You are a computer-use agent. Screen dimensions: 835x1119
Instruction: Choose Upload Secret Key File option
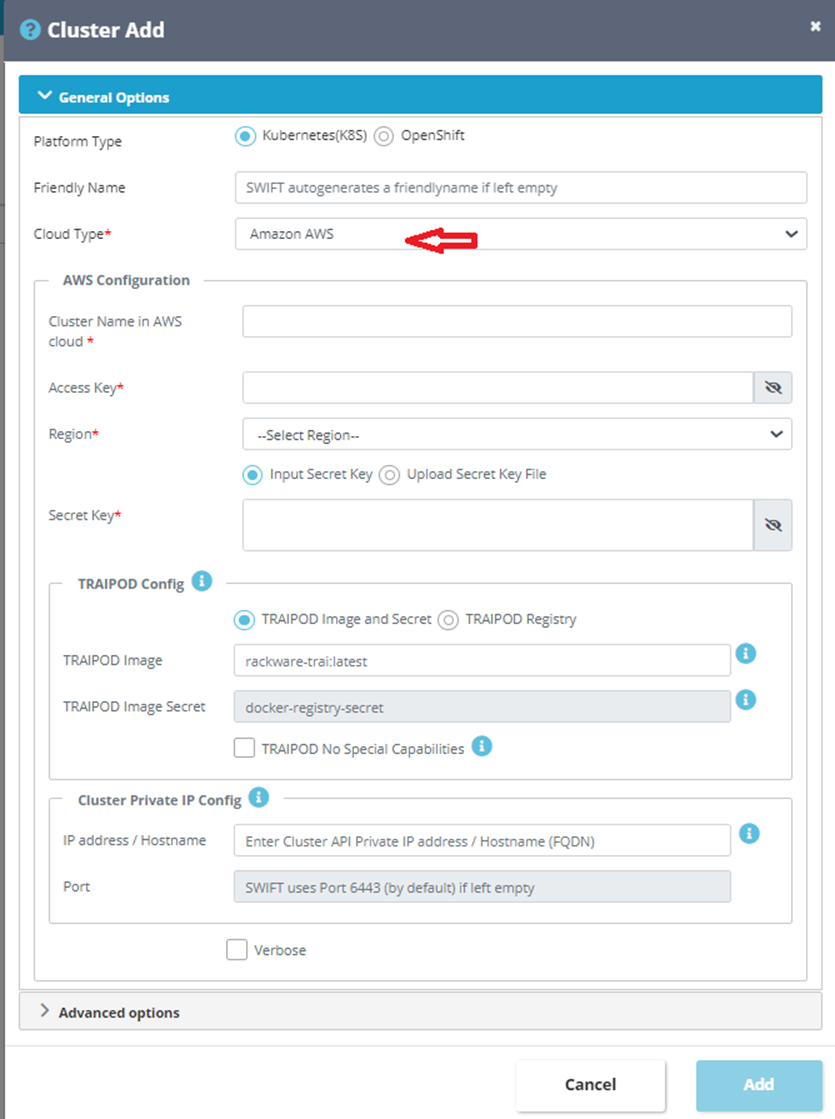coord(389,475)
